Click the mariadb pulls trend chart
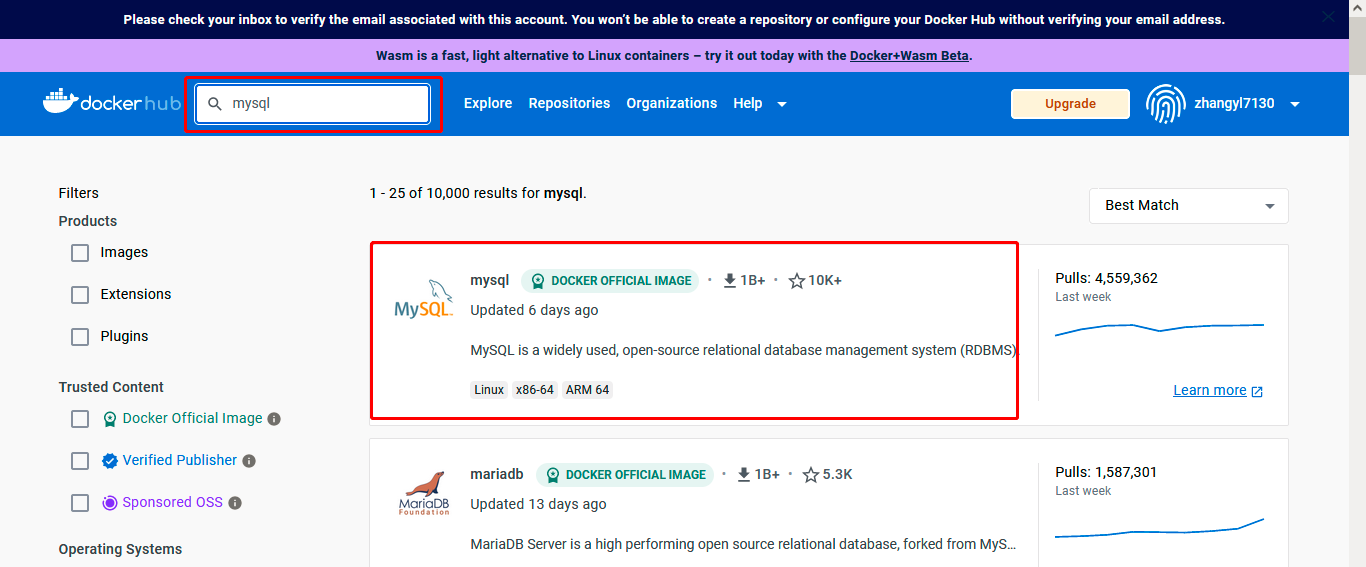Screen dimensions: 1366x567 point(1159,529)
